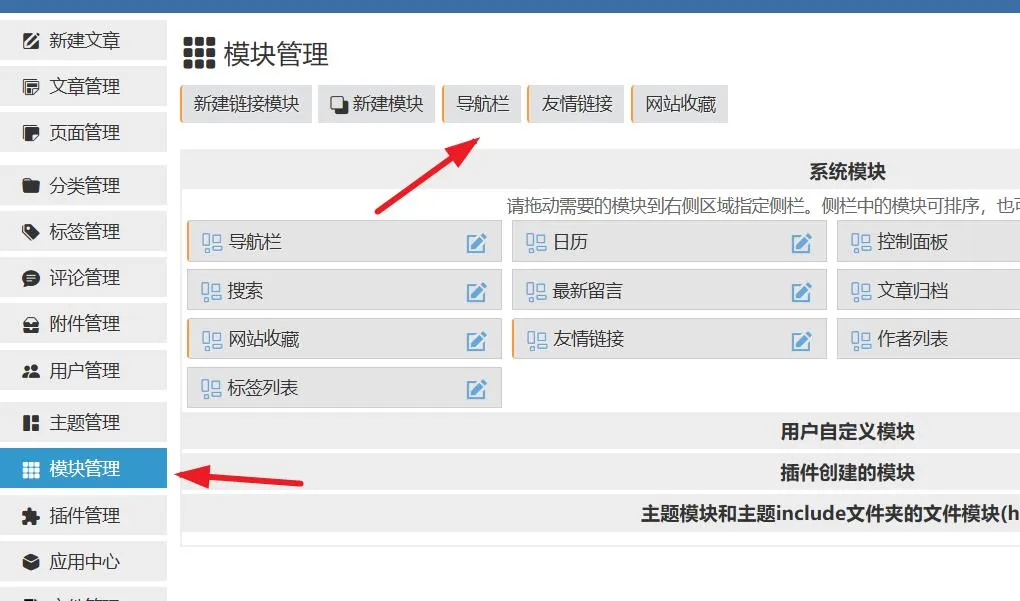Screen dimensions: 1020x601
Task: Select 网站收藏 button in top toolbar
Action: [x=680, y=104]
